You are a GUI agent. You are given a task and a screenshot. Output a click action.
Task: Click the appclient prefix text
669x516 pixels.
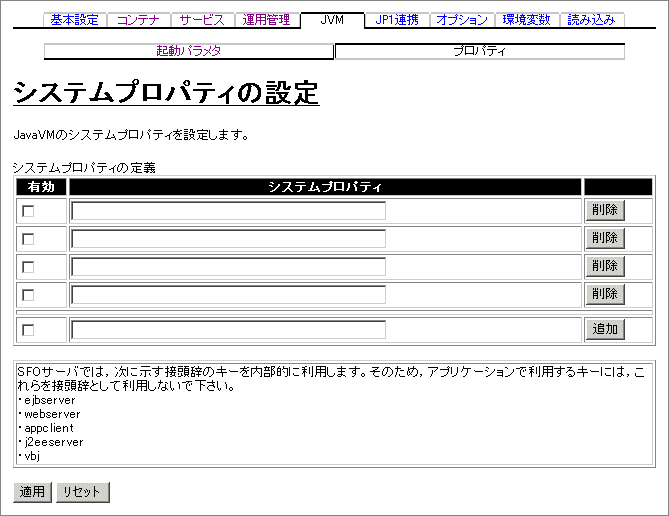[49, 428]
